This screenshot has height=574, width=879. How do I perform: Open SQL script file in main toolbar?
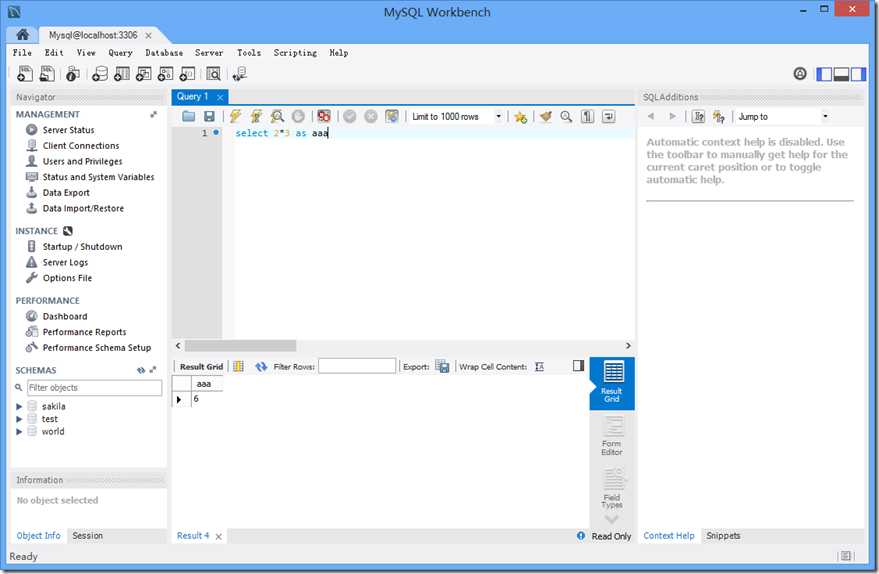pos(48,73)
